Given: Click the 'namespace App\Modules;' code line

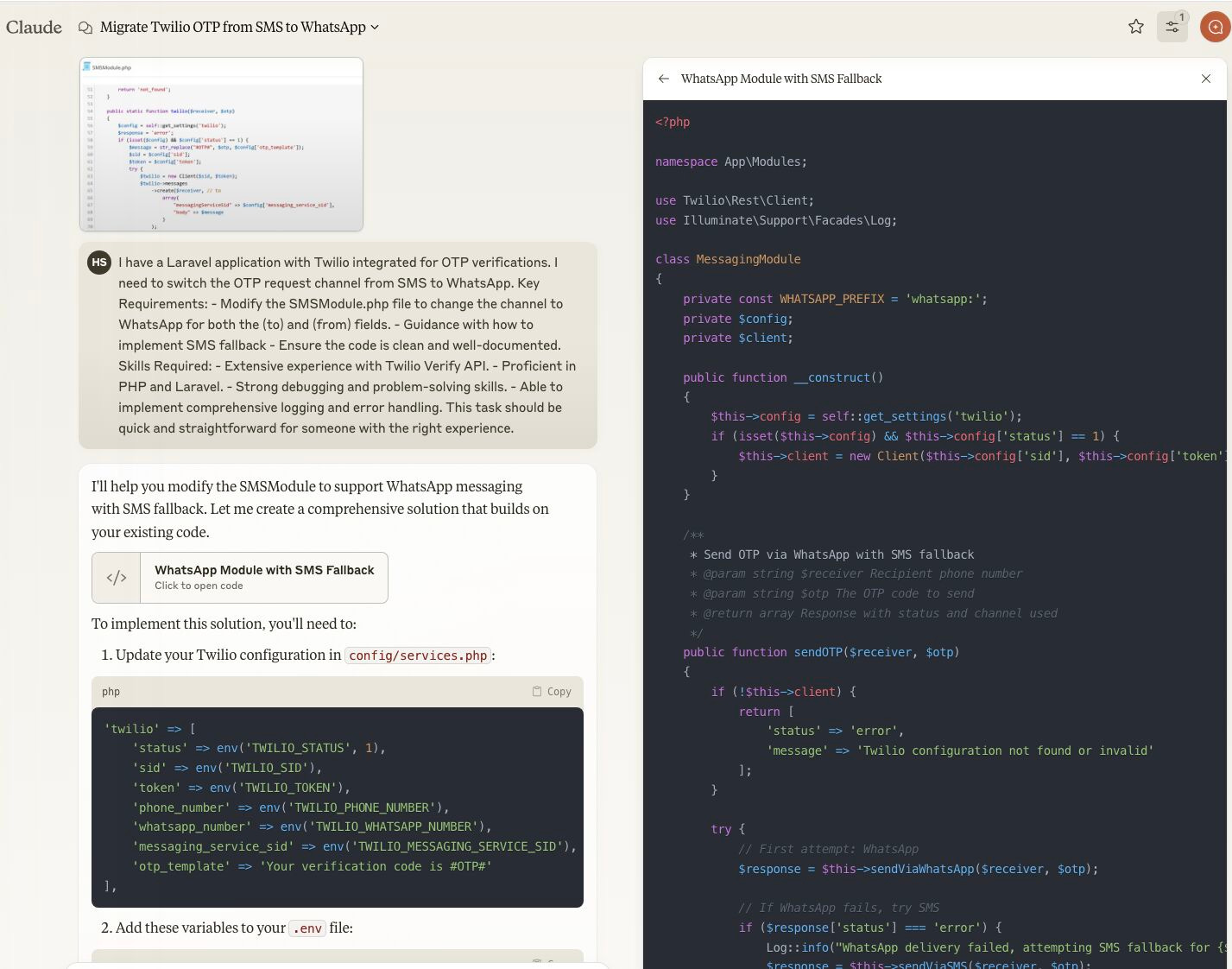Looking at the screenshot, I should 731,161.
